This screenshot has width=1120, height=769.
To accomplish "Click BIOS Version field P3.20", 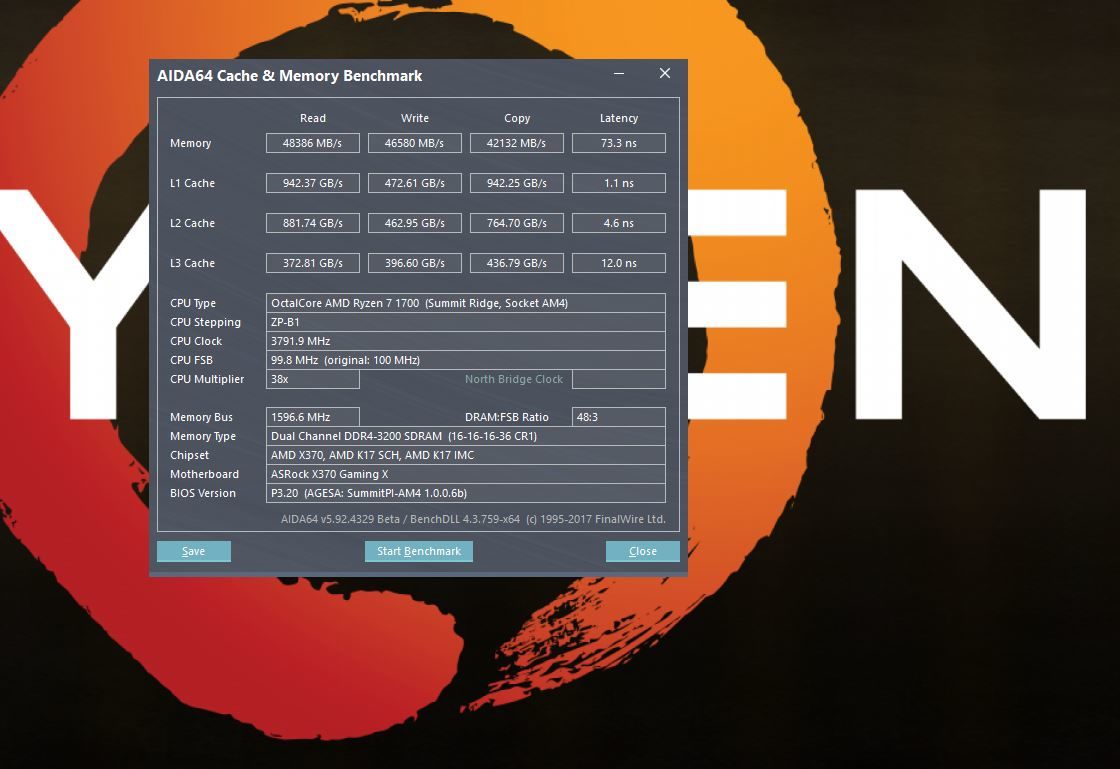I will coord(466,493).
